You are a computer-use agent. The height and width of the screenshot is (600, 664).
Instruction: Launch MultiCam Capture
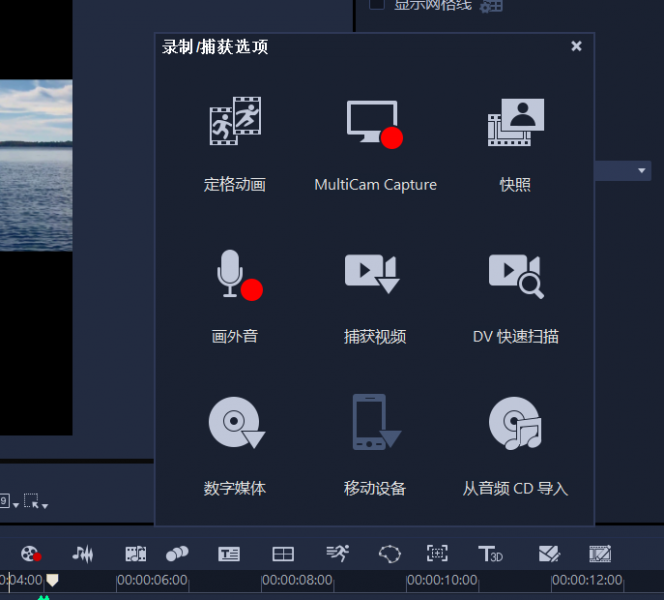(x=375, y=144)
